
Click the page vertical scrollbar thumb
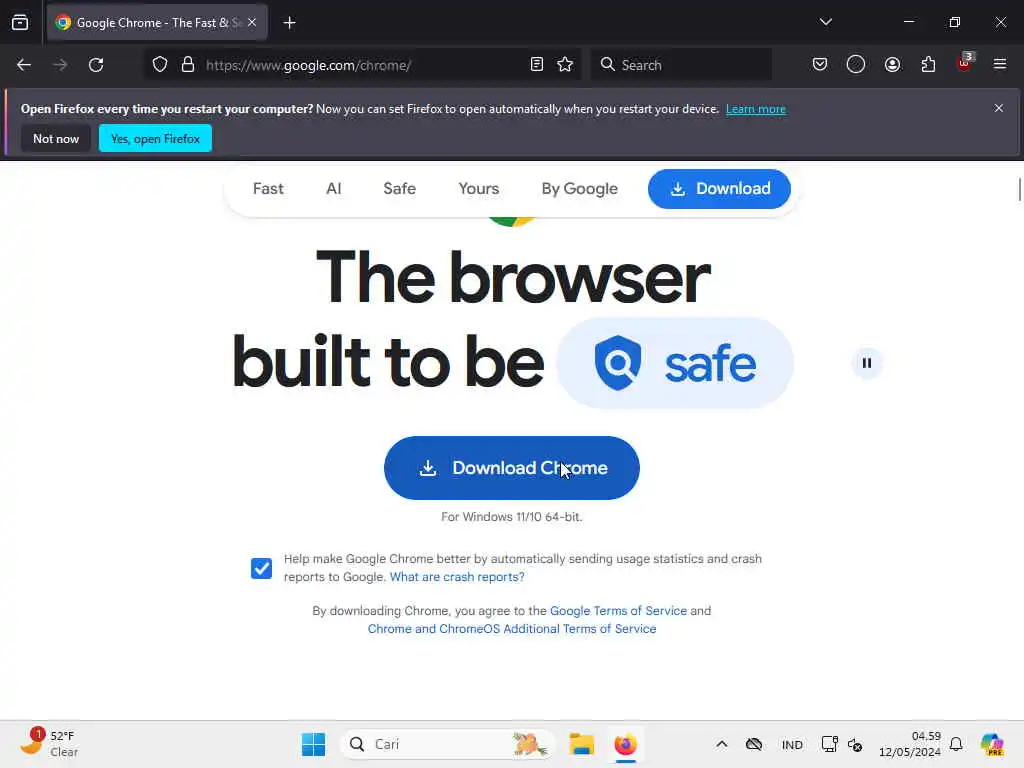[x=1019, y=189]
